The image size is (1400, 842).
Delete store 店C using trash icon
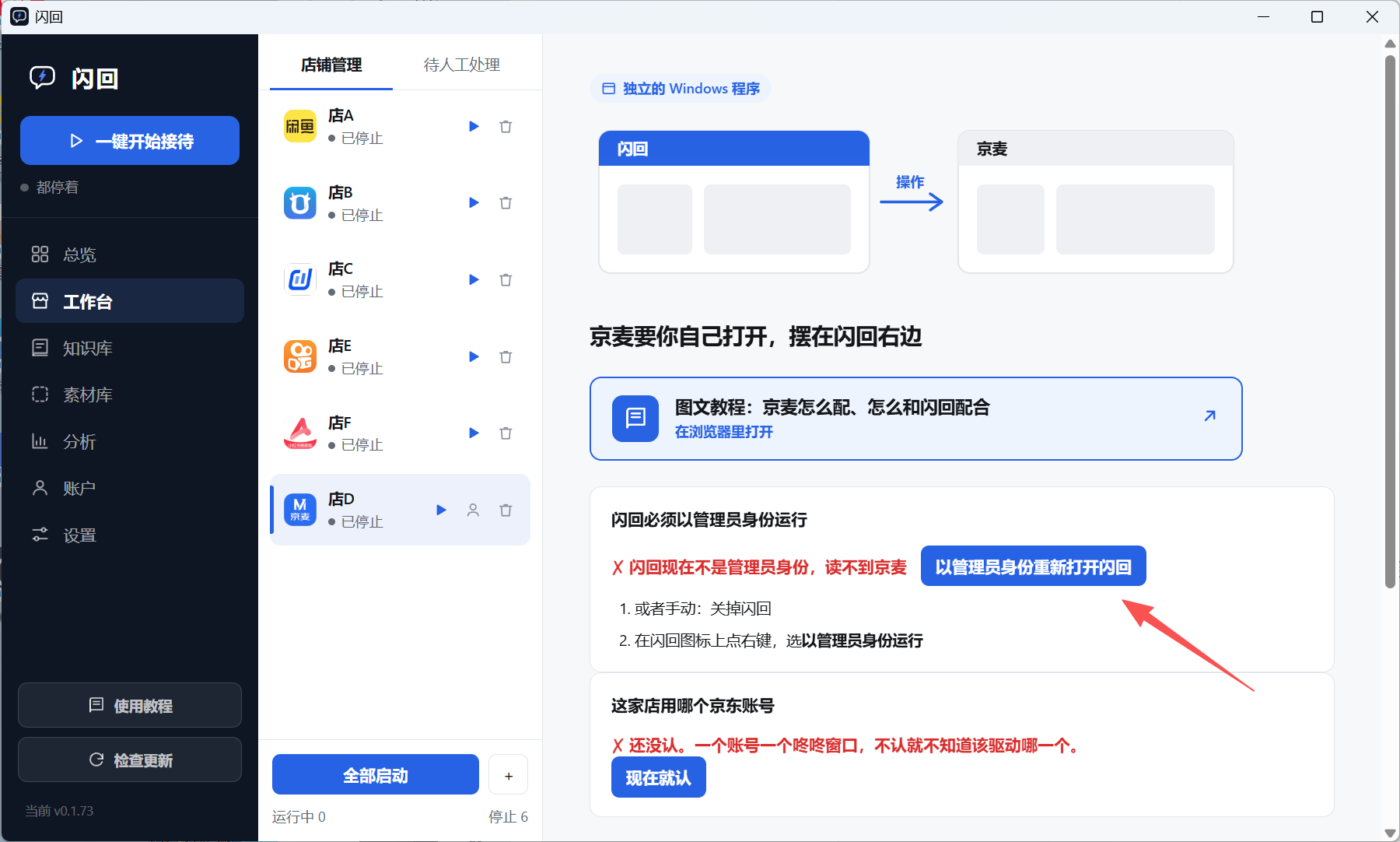point(506,279)
